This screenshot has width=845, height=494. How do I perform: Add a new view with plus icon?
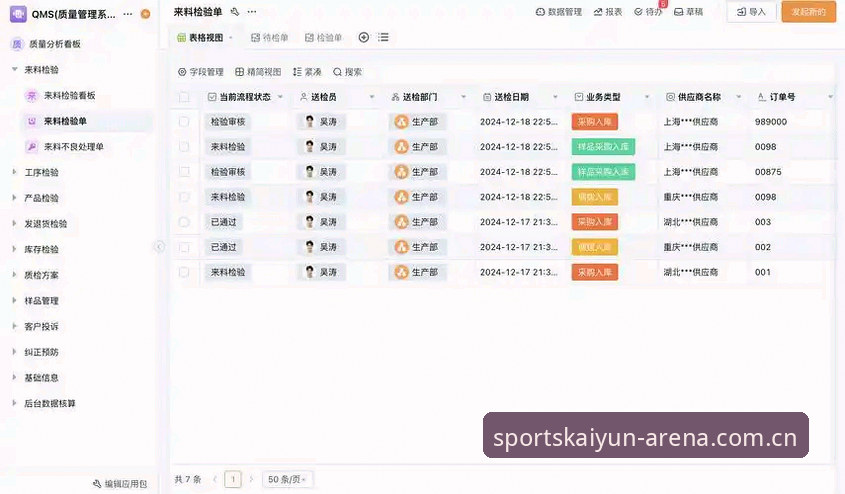[x=364, y=37]
